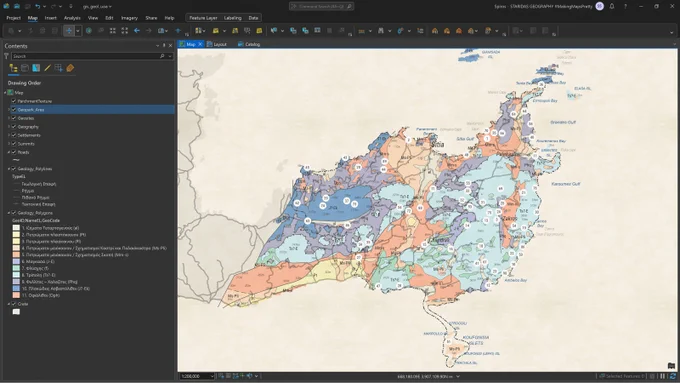This screenshot has height=383, width=680.
Task: Uncheck the Summits layer checkbox
Action: tap(14, 144)
